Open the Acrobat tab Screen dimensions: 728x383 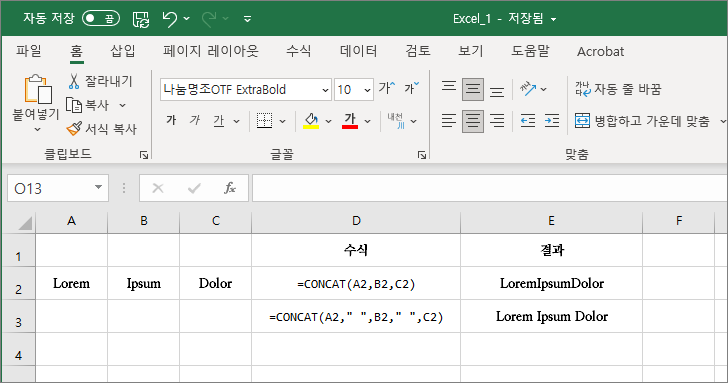[x=600, y=51]
